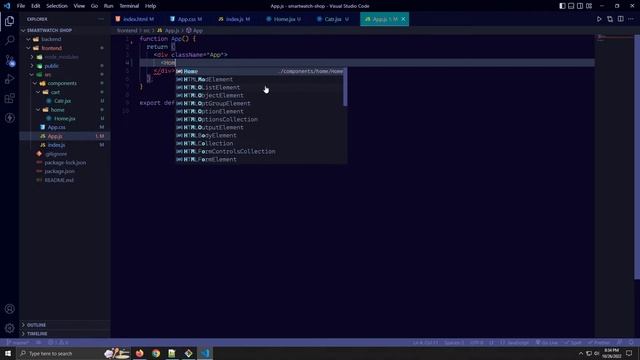
Task: Open the View menu
Action: tap(79, 6)
